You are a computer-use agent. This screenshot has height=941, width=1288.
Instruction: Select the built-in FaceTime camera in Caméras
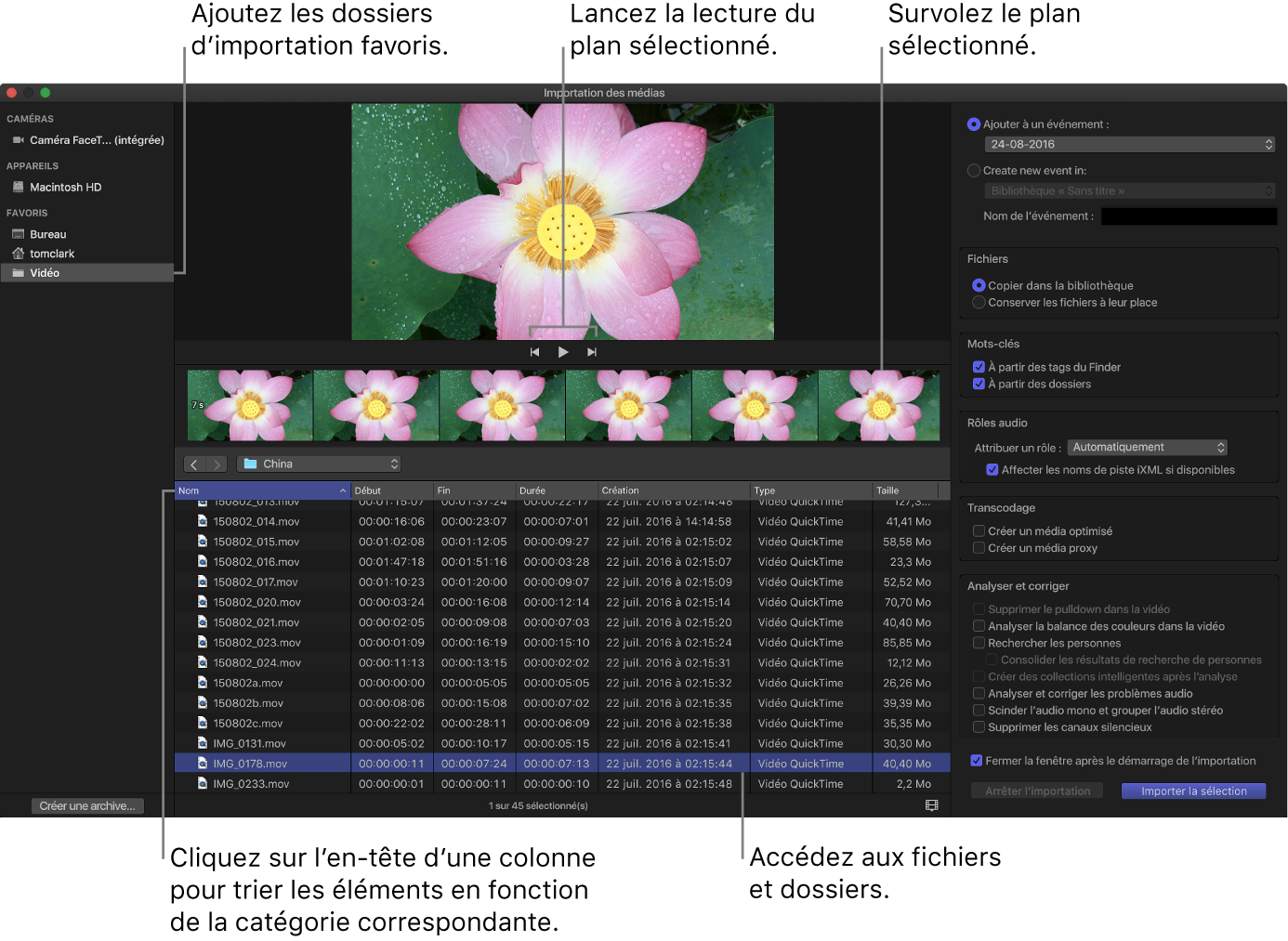[87, 139]
